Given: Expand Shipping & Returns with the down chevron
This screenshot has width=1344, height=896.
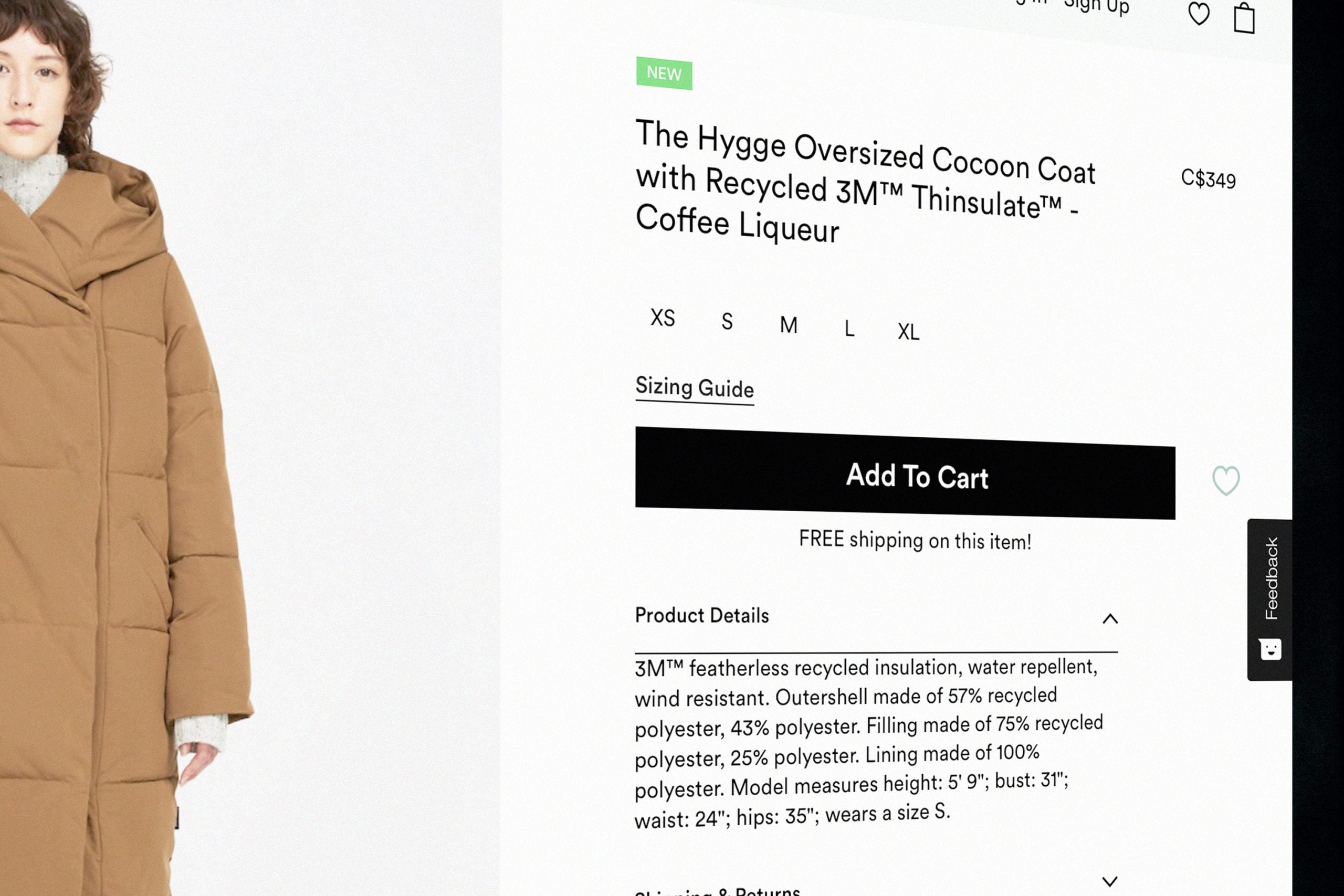Looking at the screenshot, I should coord(1110,881).
